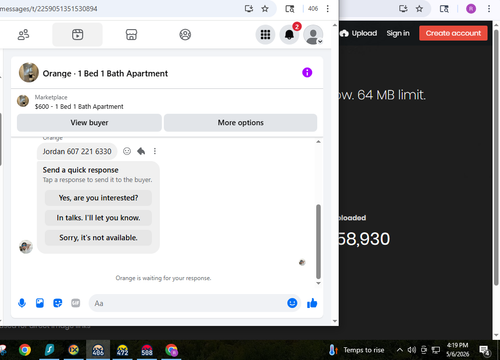
Task: Open the emoji picker in message box
Action: (292, 303)
